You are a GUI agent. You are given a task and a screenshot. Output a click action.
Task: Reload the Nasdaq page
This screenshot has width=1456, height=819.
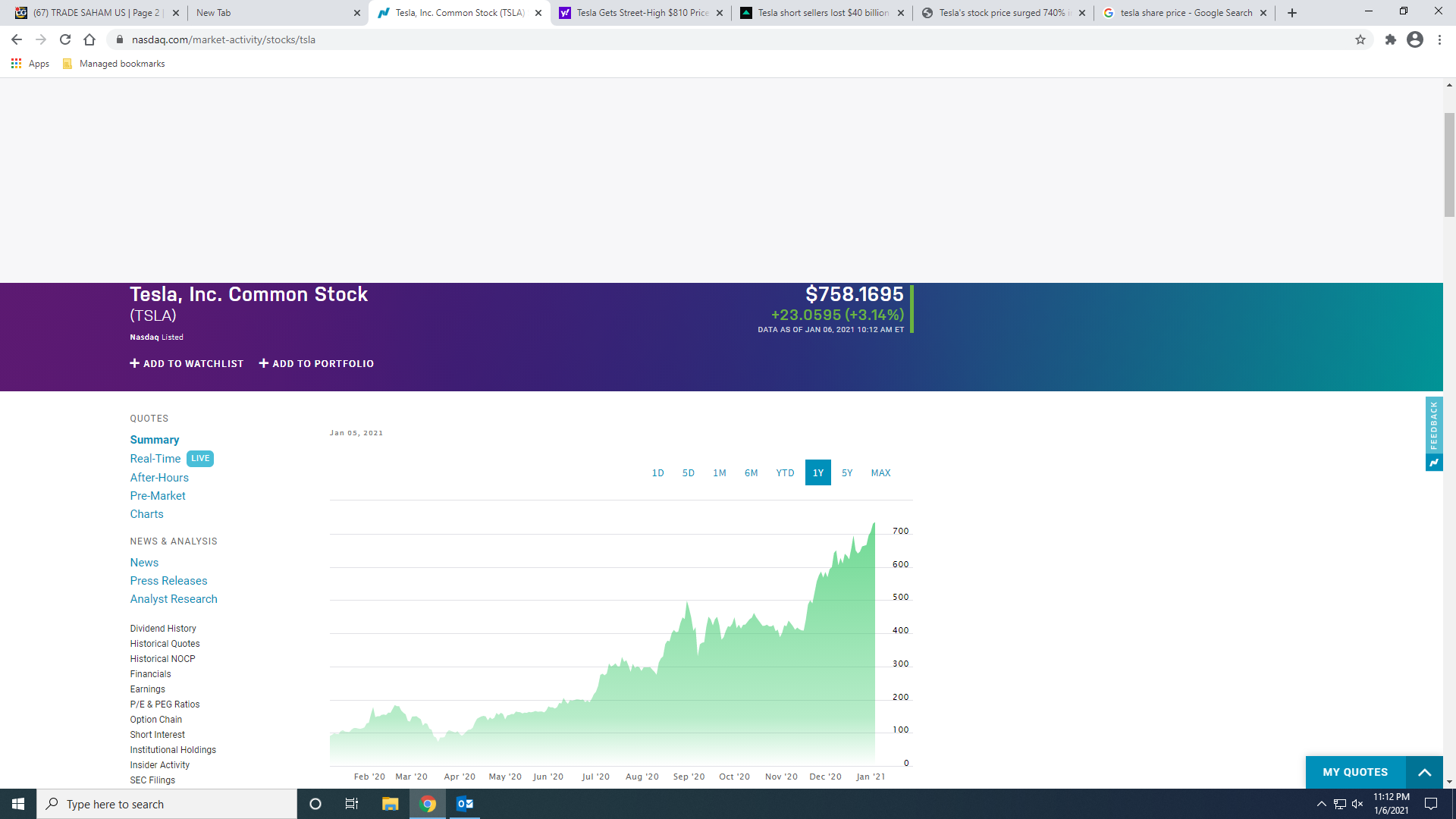click(65, 39)
